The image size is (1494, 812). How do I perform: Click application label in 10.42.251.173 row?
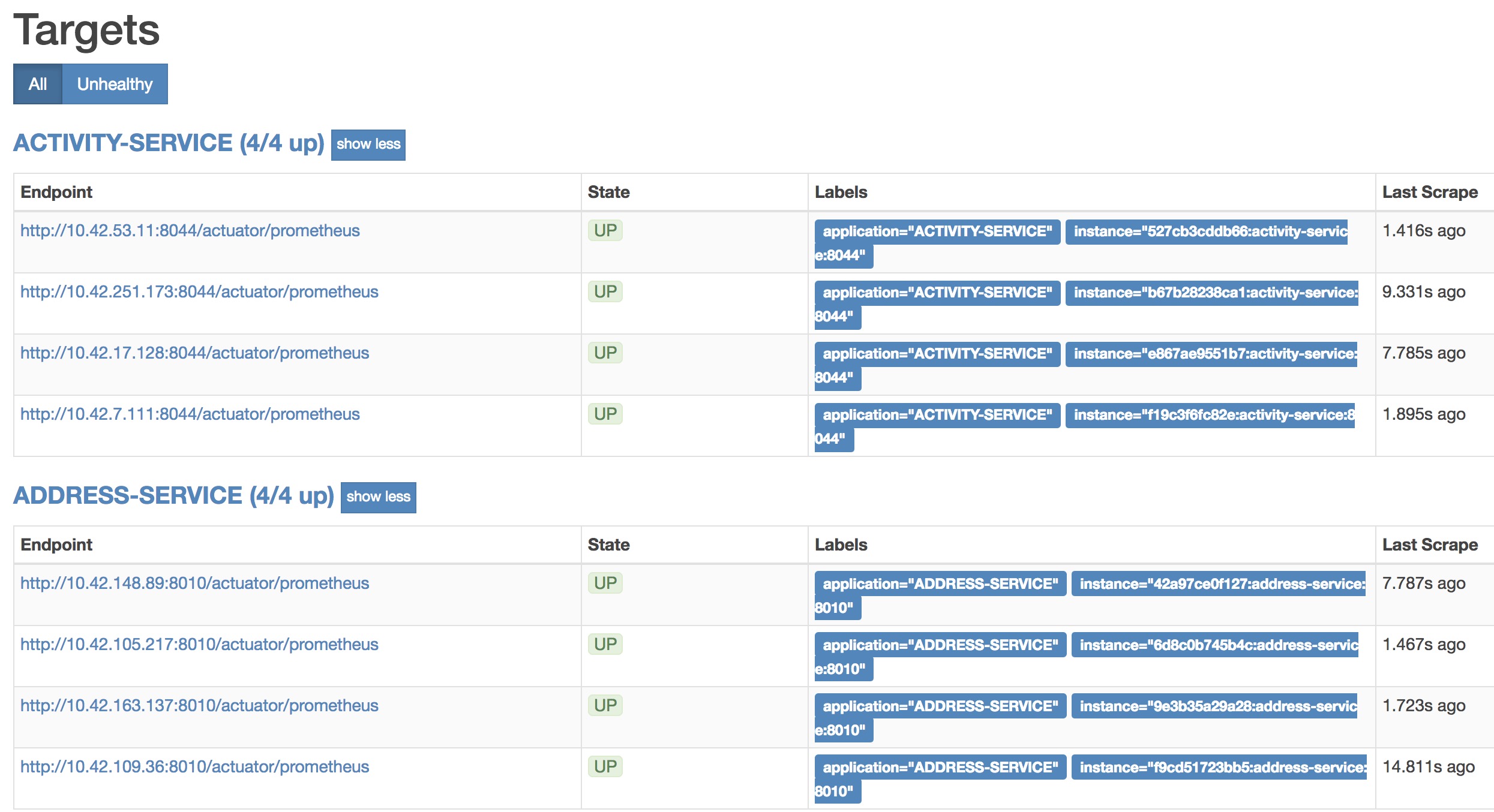tap(937, 293)
